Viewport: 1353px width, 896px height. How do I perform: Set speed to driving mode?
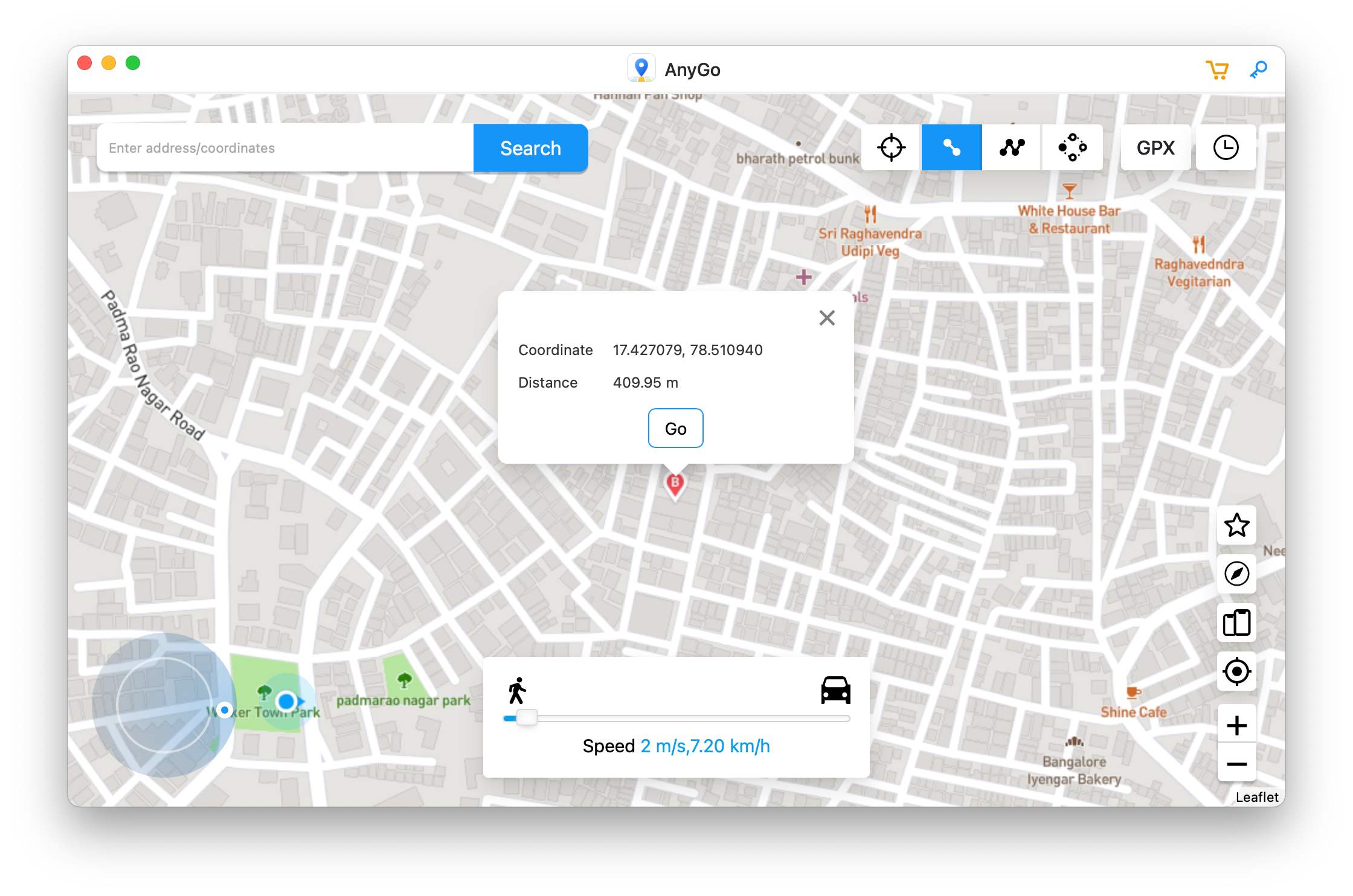[x=837, y=689]
